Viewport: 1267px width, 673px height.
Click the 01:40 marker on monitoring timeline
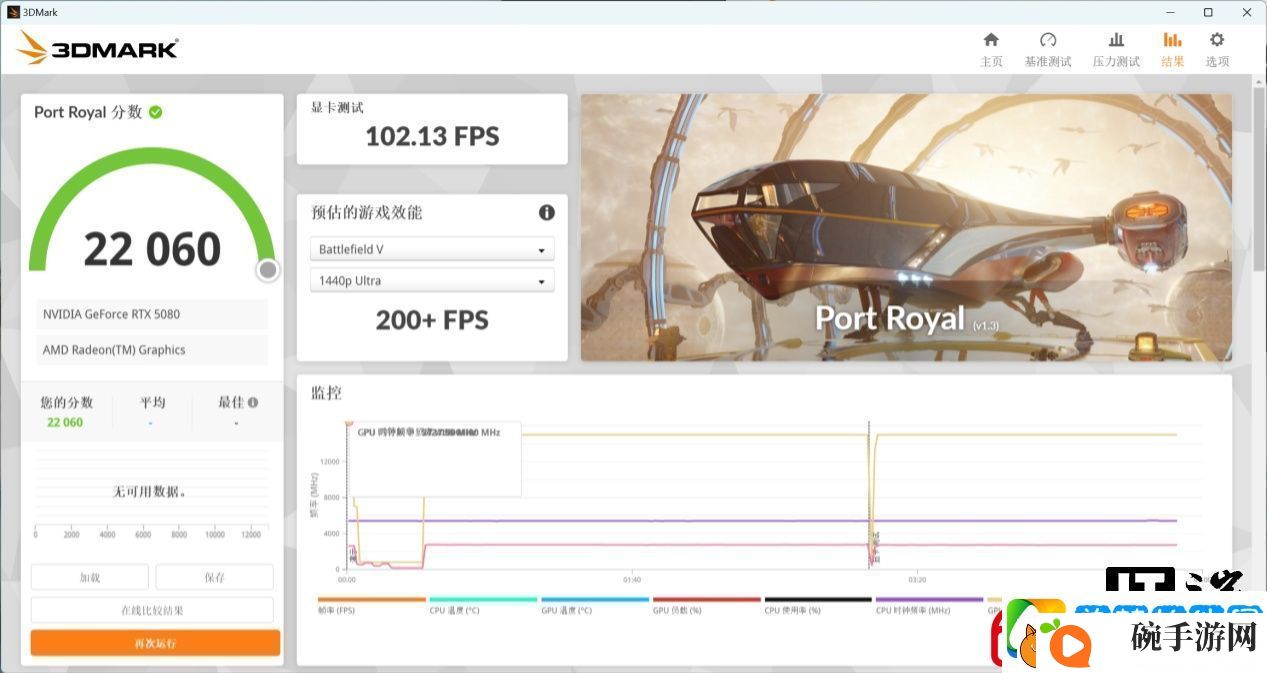click(632, 580)
